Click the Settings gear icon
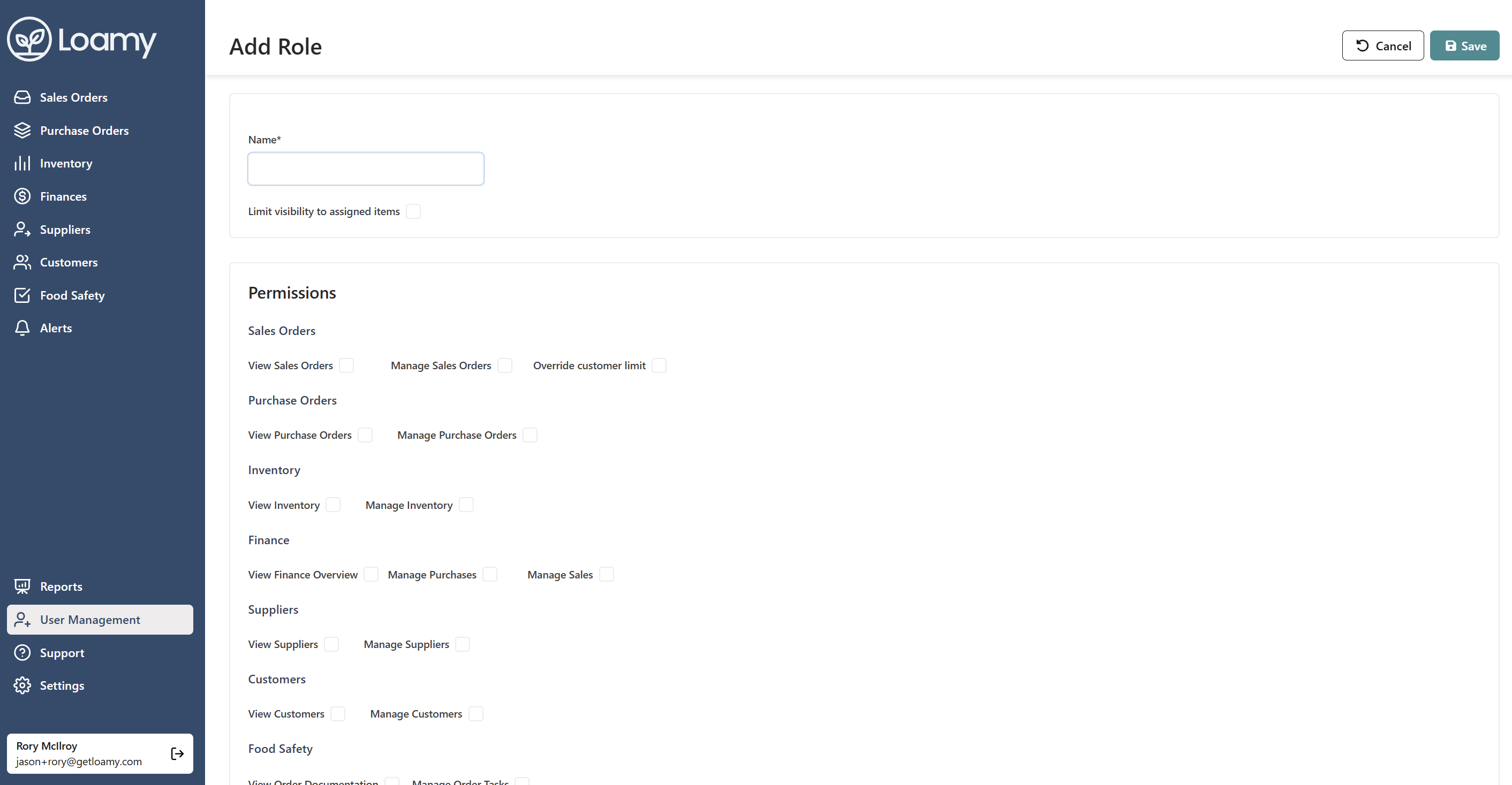Image resolution: width=1512 pixels, height=785 pixels. 22,685
